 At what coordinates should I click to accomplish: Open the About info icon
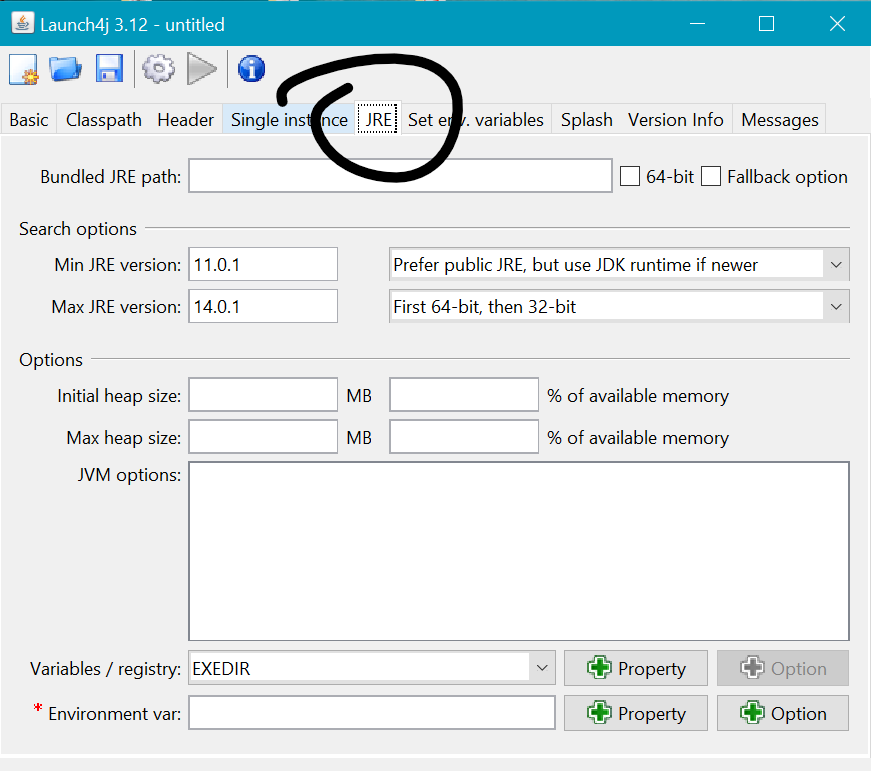[x=251, y=69]
